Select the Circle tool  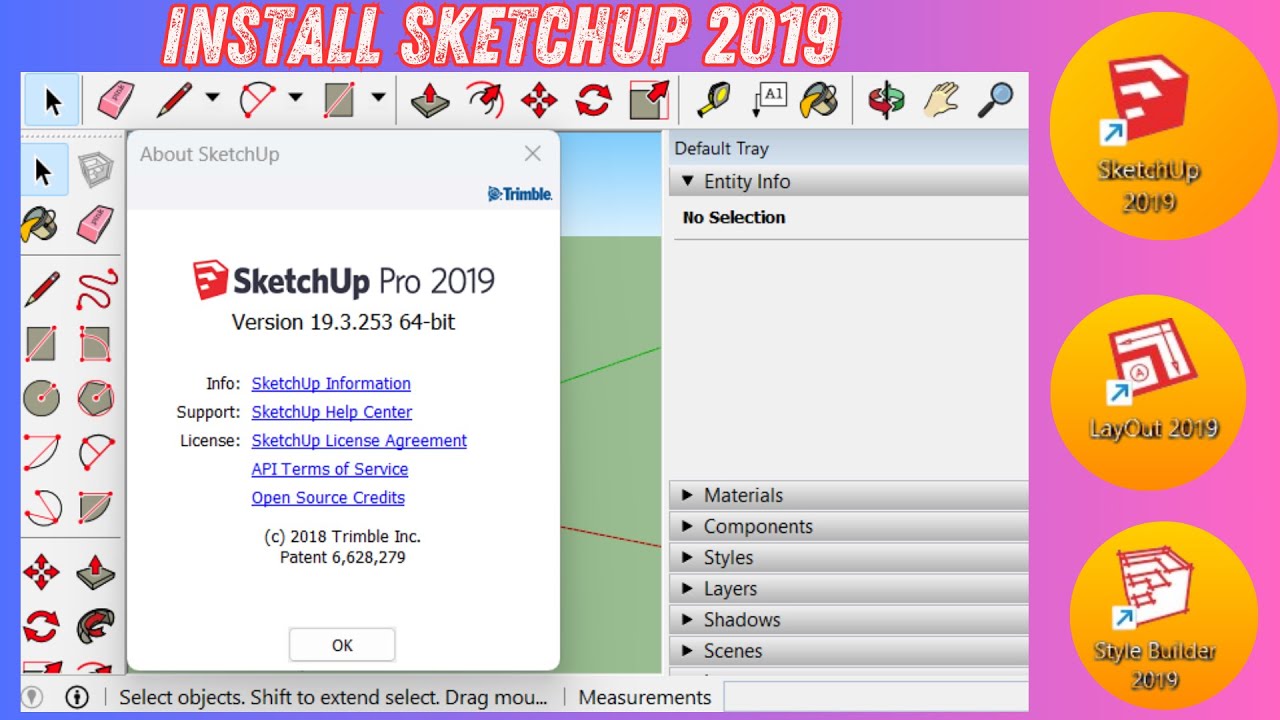click(x=41, y=398)
